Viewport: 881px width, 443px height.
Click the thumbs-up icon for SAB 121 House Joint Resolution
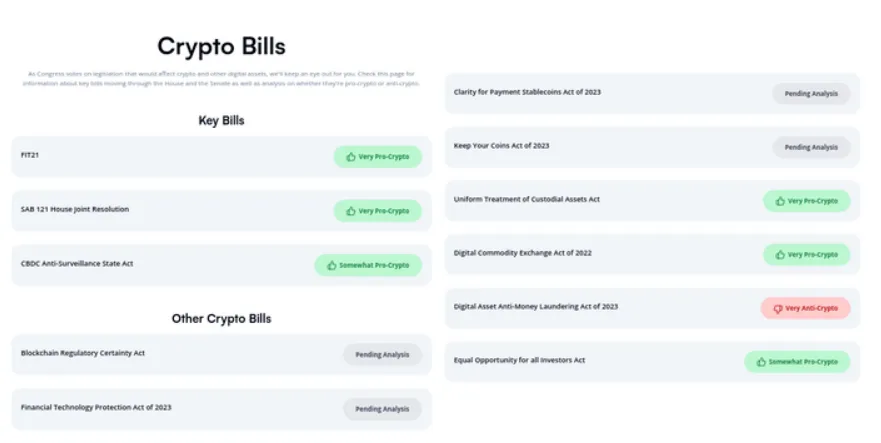(351, 211)
